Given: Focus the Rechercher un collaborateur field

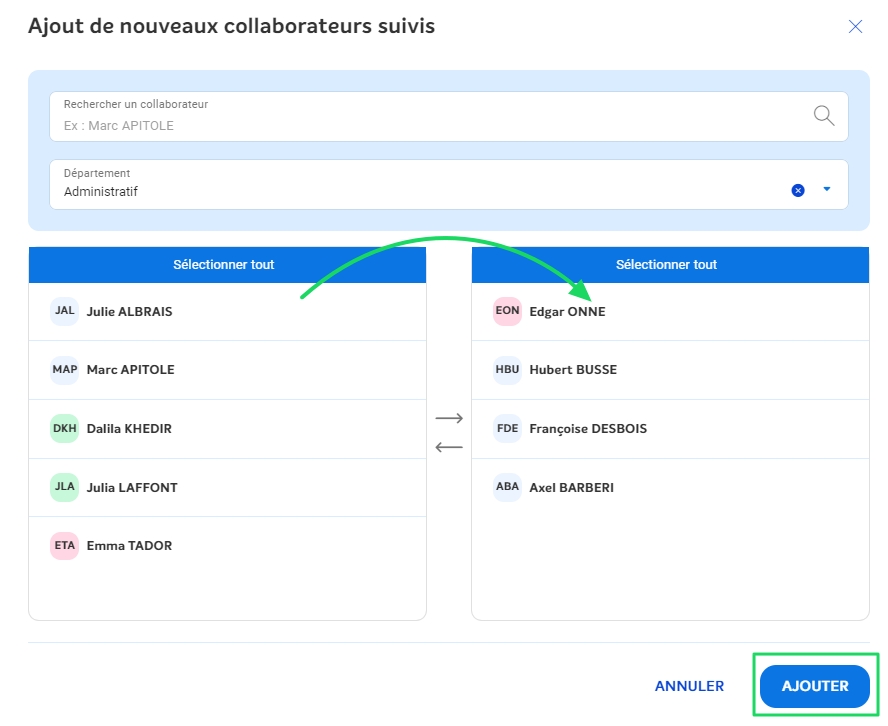Looking at the screenshot, I should click(449, 116).
